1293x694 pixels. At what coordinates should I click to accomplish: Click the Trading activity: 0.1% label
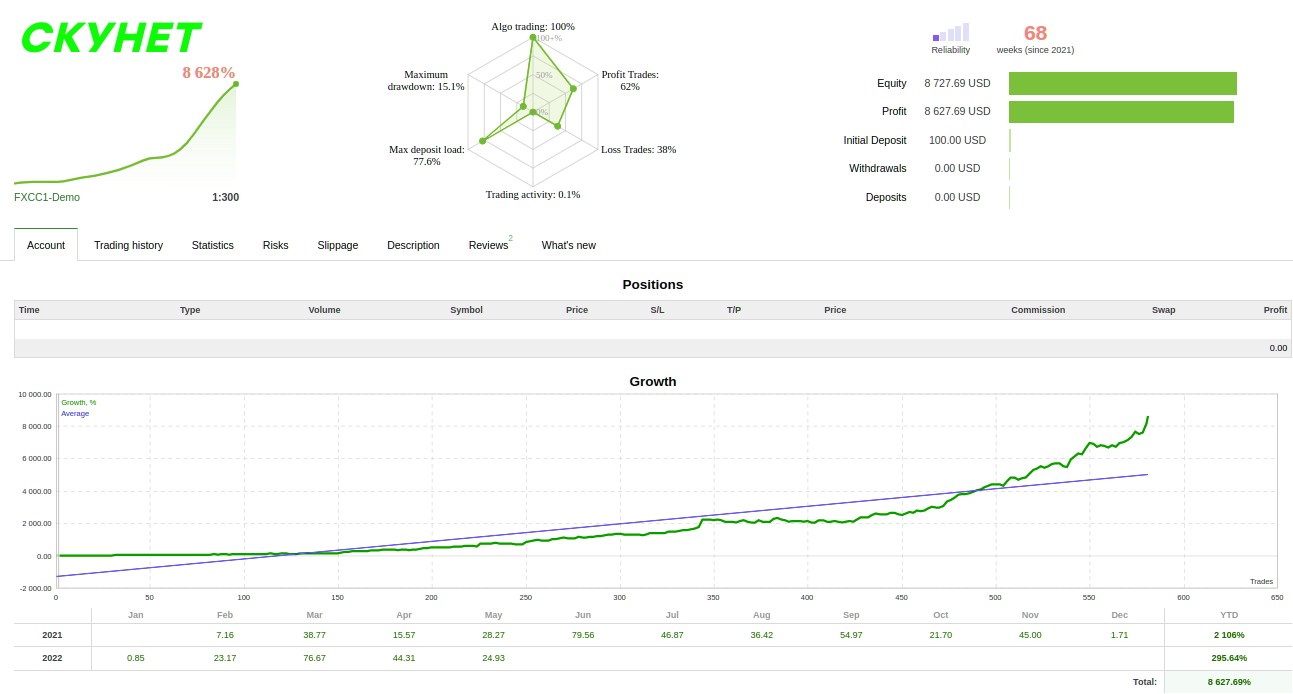click(533, 194)
